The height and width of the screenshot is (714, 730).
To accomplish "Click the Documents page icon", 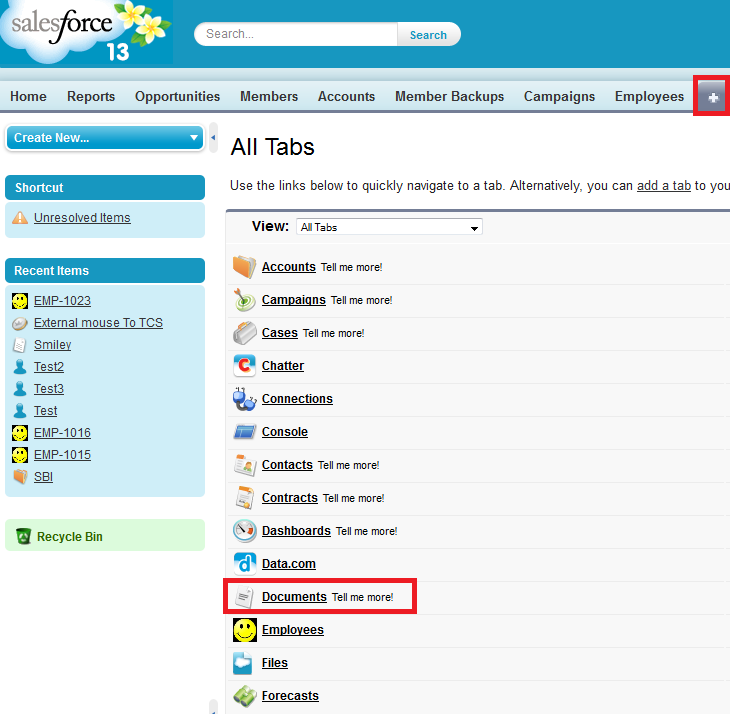I will click(x=244, y=597).
